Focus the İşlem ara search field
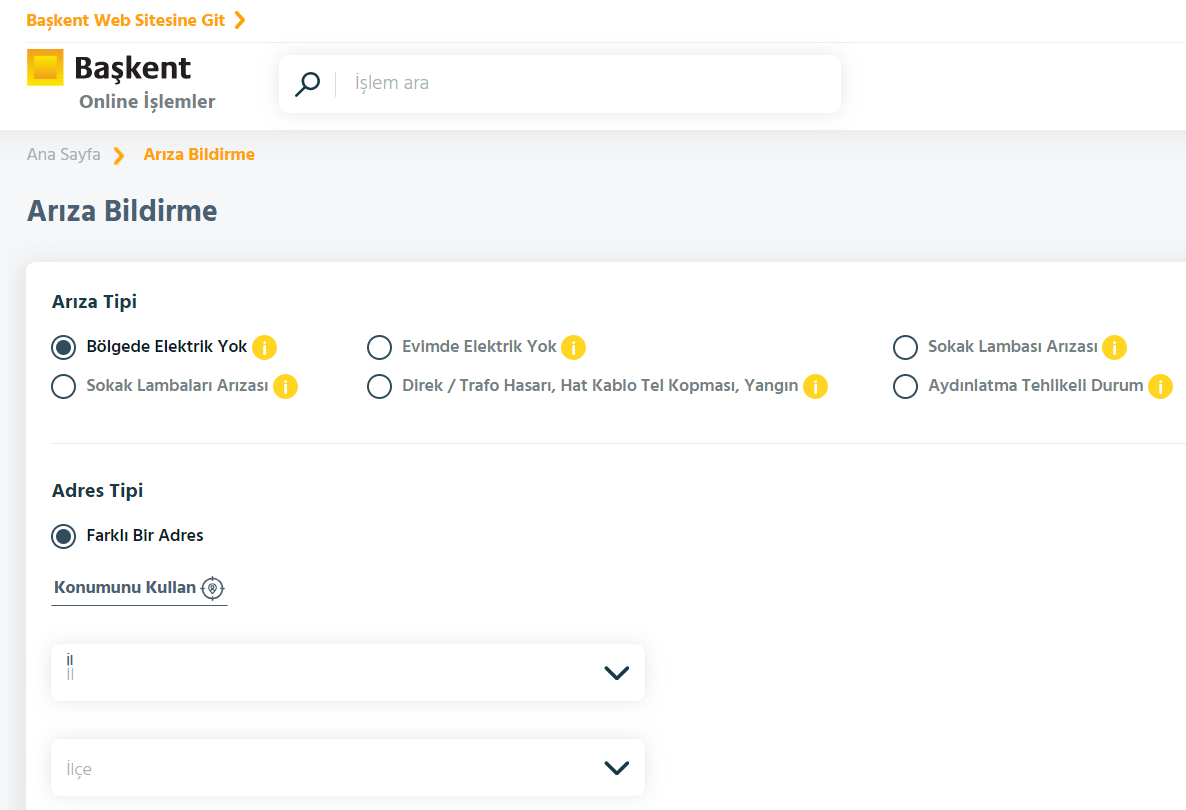This screenshot has height=810, width=1186. coord(590,84)
